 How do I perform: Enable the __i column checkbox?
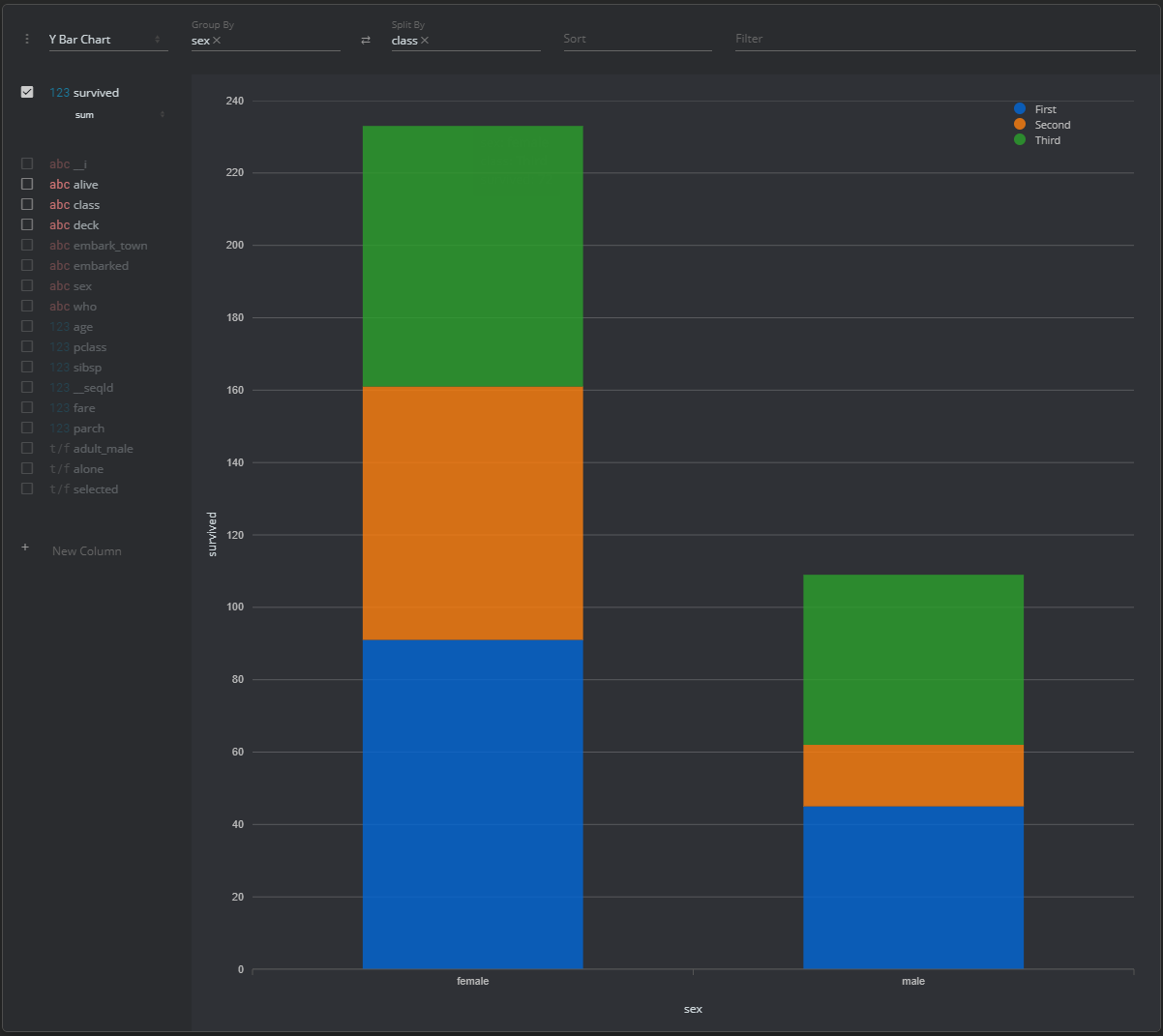(27, 163)
